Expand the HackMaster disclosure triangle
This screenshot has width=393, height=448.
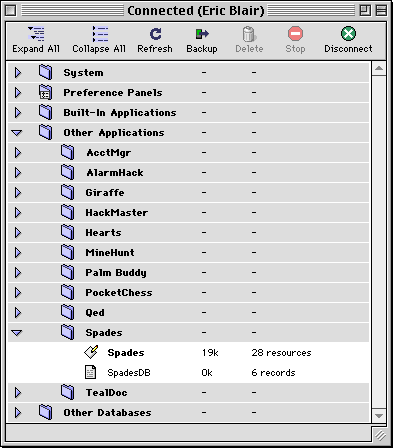coord(18,212)
